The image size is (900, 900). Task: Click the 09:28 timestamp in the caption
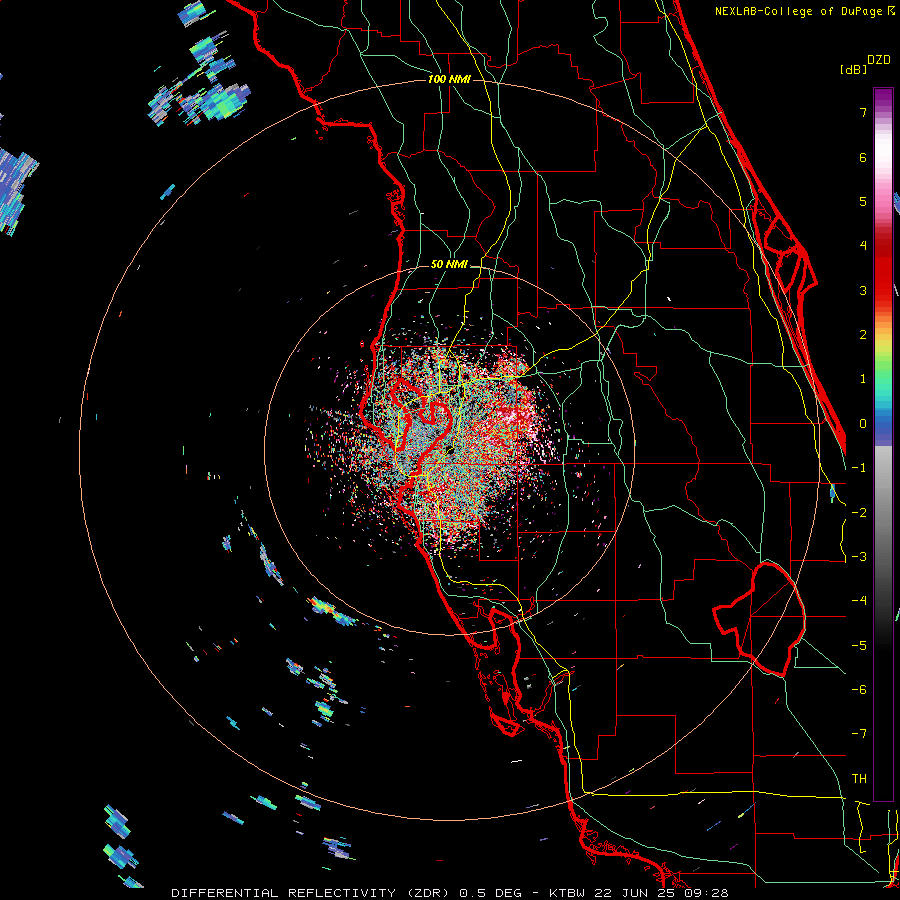(706, 893)
